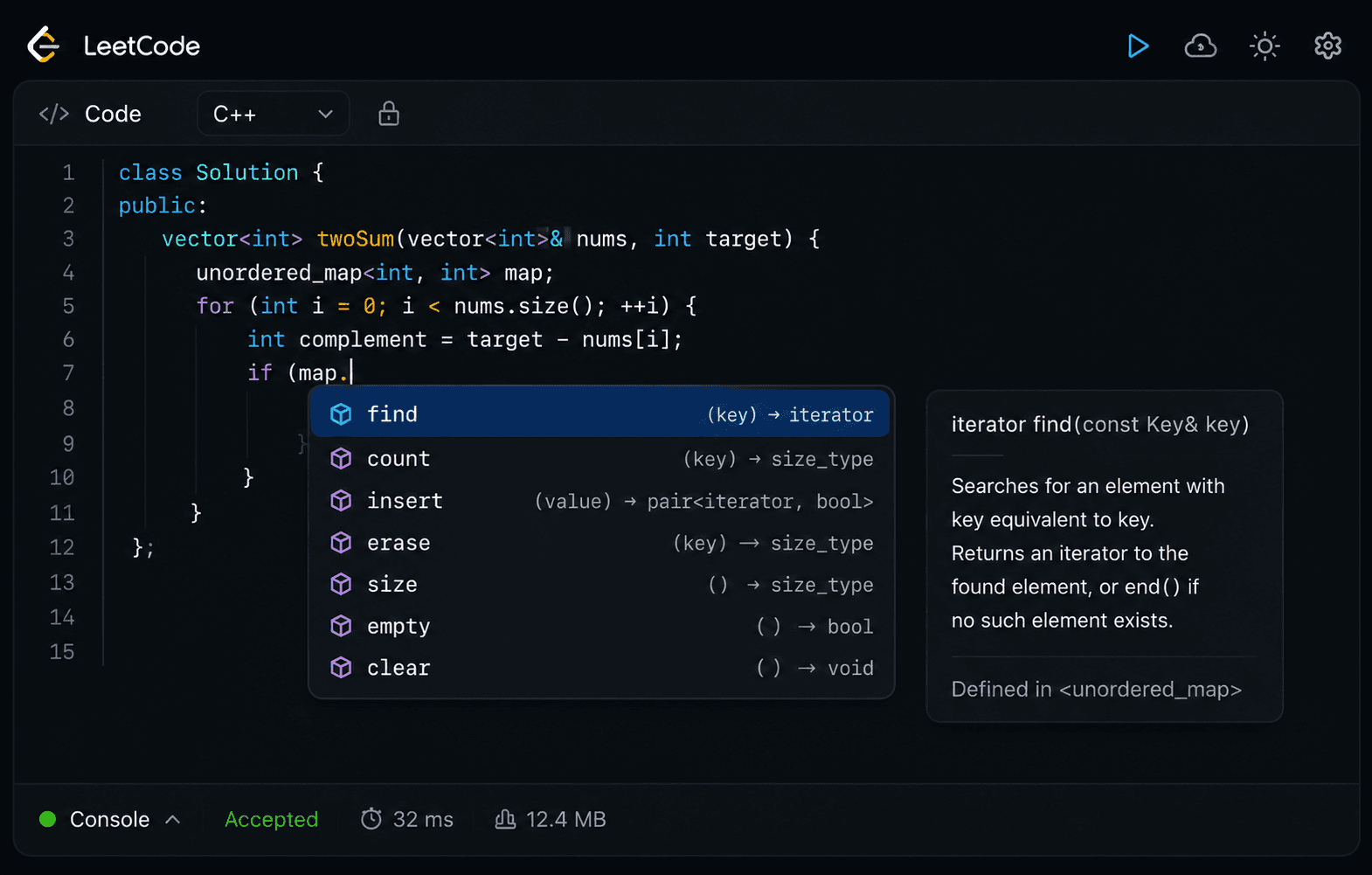Image resolution: width=1372 pixels, height=875 pixels.
Task: Toggle light theme with sun icon
Action: click(1265, 45)
